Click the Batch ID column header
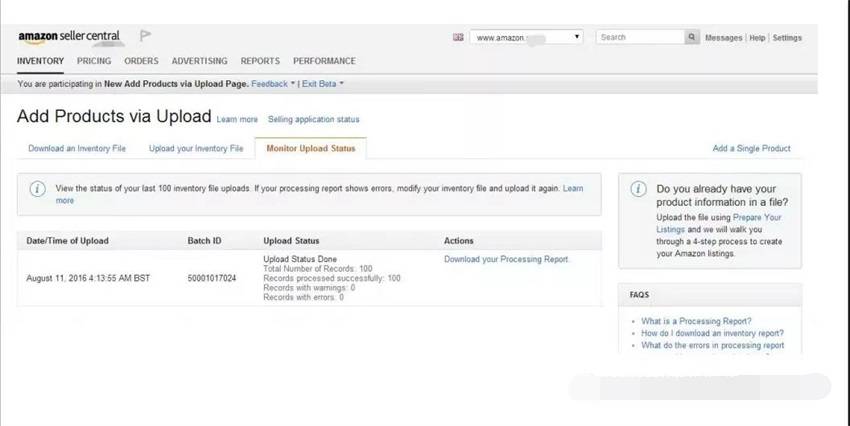Screen dimensions: 850x426 204,240
